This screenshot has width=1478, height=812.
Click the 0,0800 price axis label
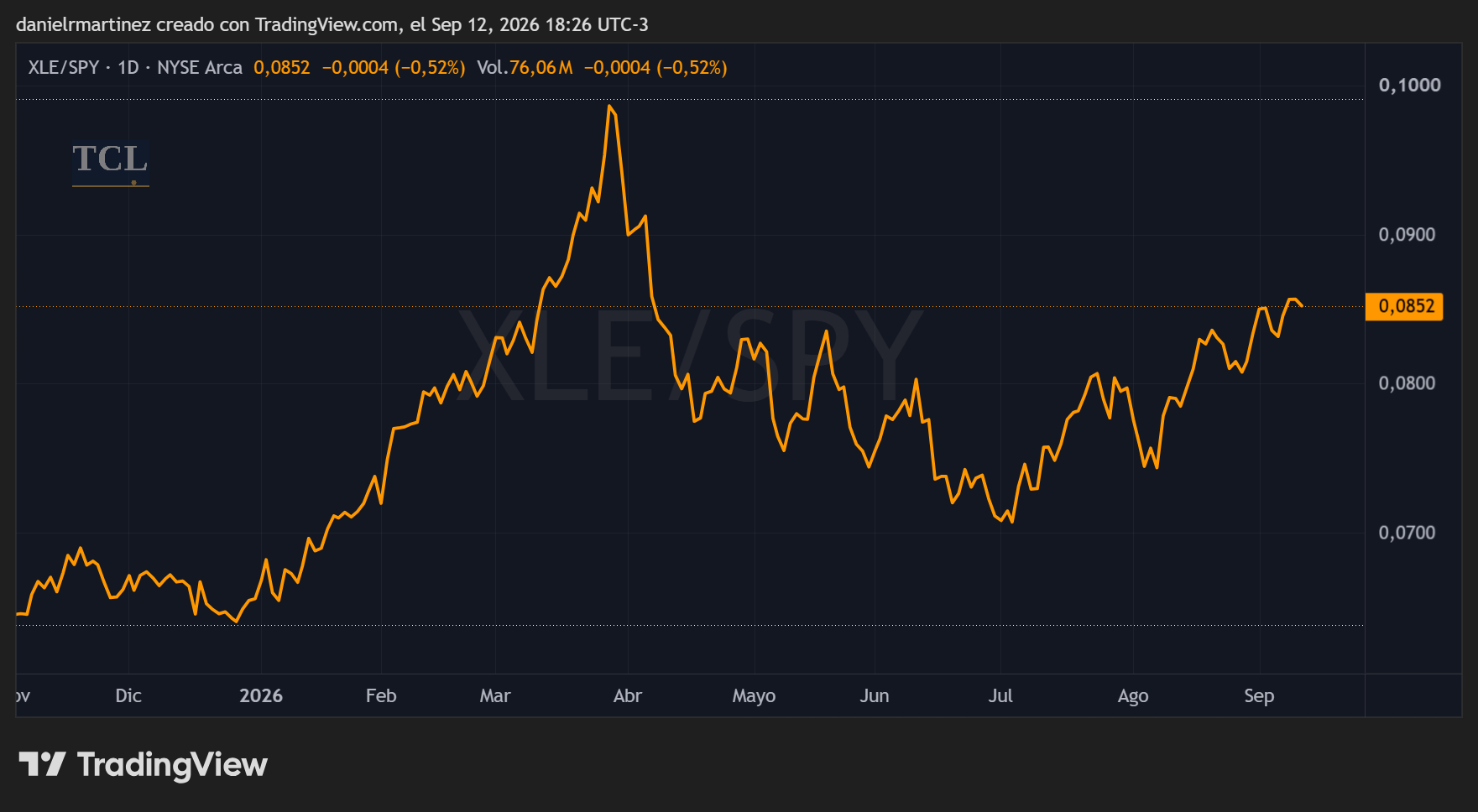click(x=1407, y=383)
